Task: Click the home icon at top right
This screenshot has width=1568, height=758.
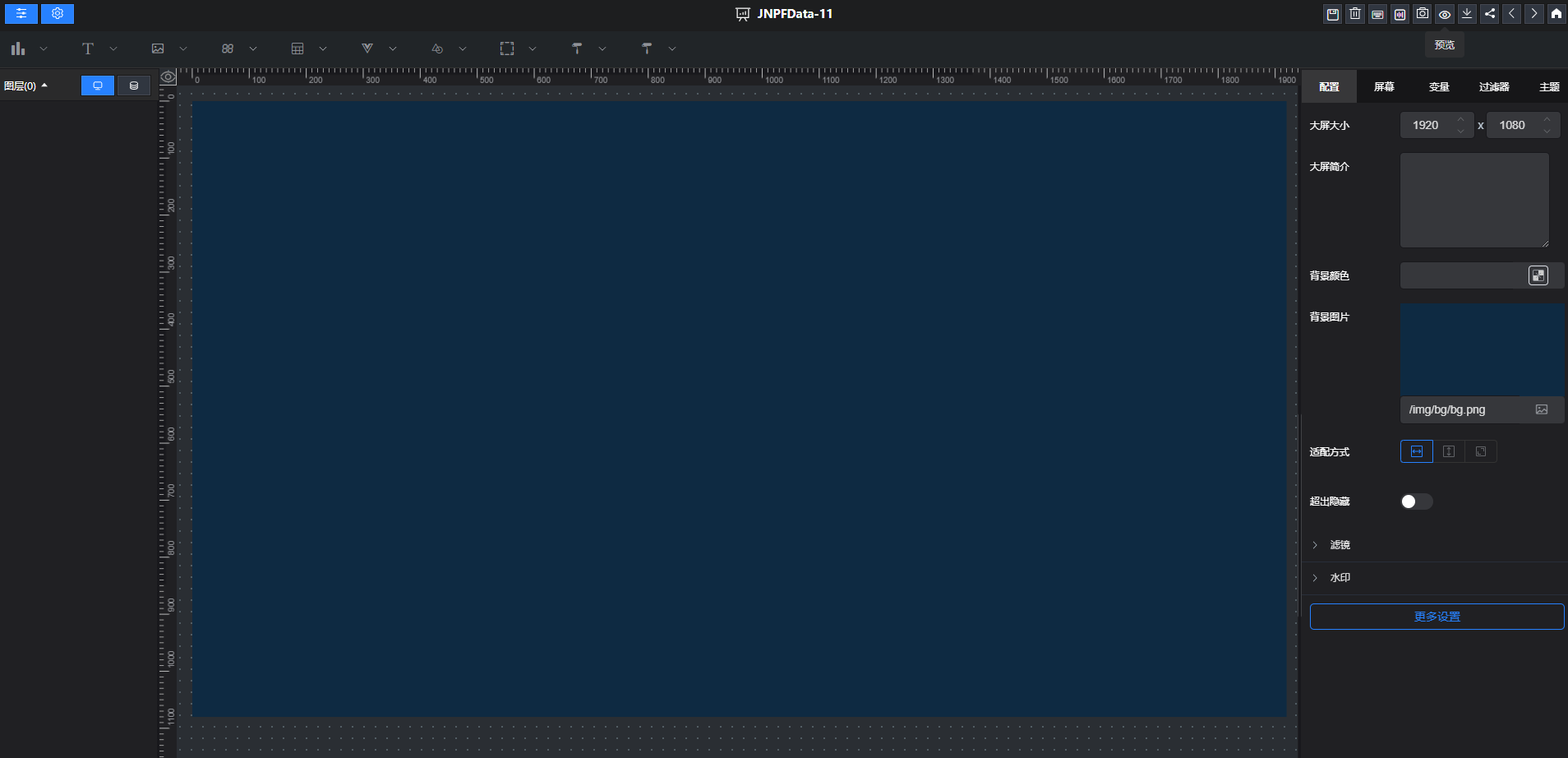Action: [x=1556, y=14]
